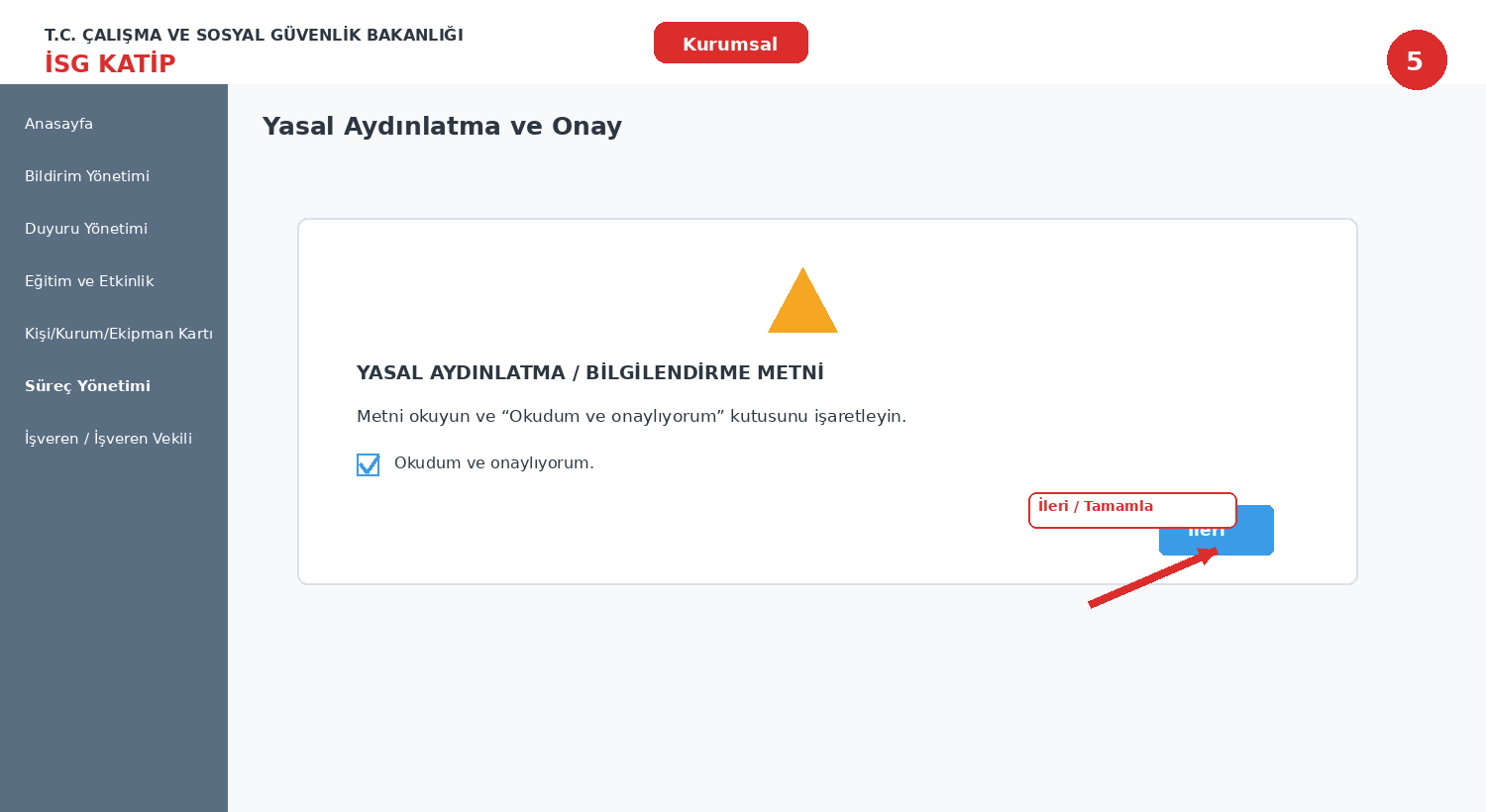Open Eğitim ve Etkinlik section

point(89,281)
